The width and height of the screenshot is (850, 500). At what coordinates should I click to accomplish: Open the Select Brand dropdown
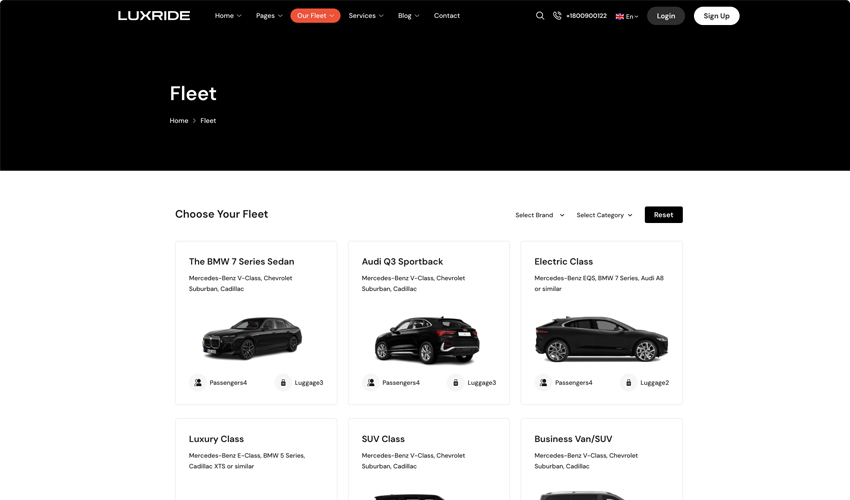coord(539,215)
